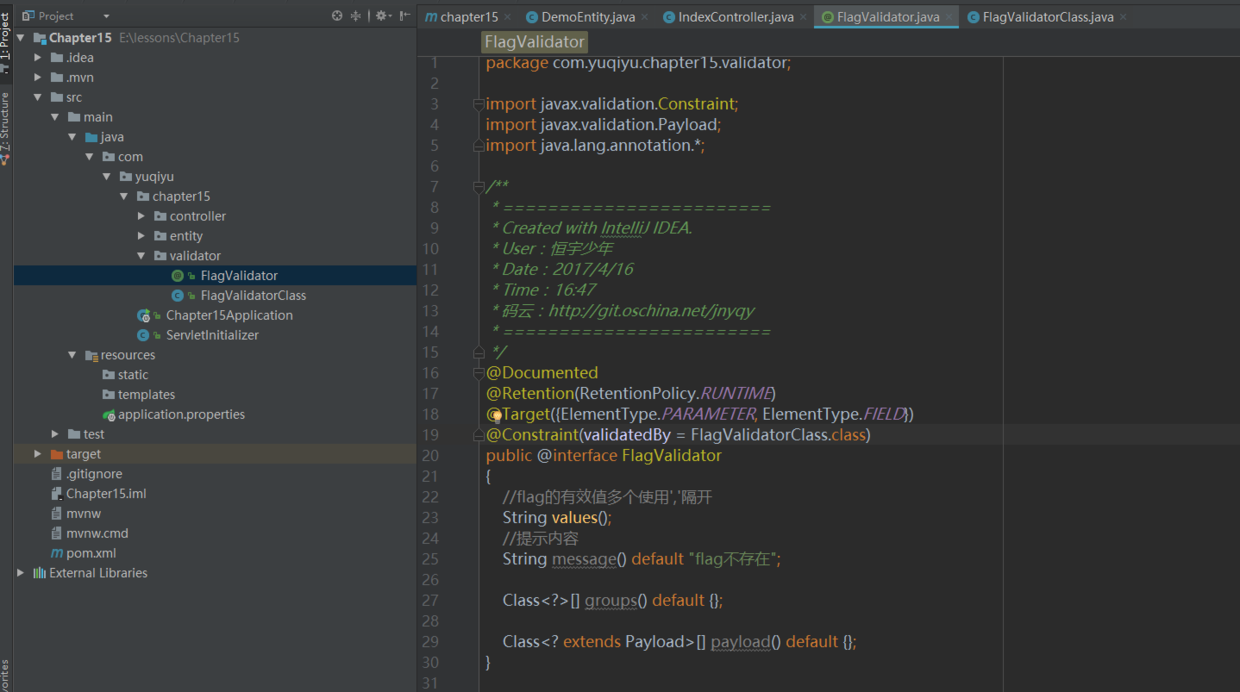This screenshot has width=1240, height=692.
Task: Click the pom.xml Maven file icon
Action: point(58,553)
